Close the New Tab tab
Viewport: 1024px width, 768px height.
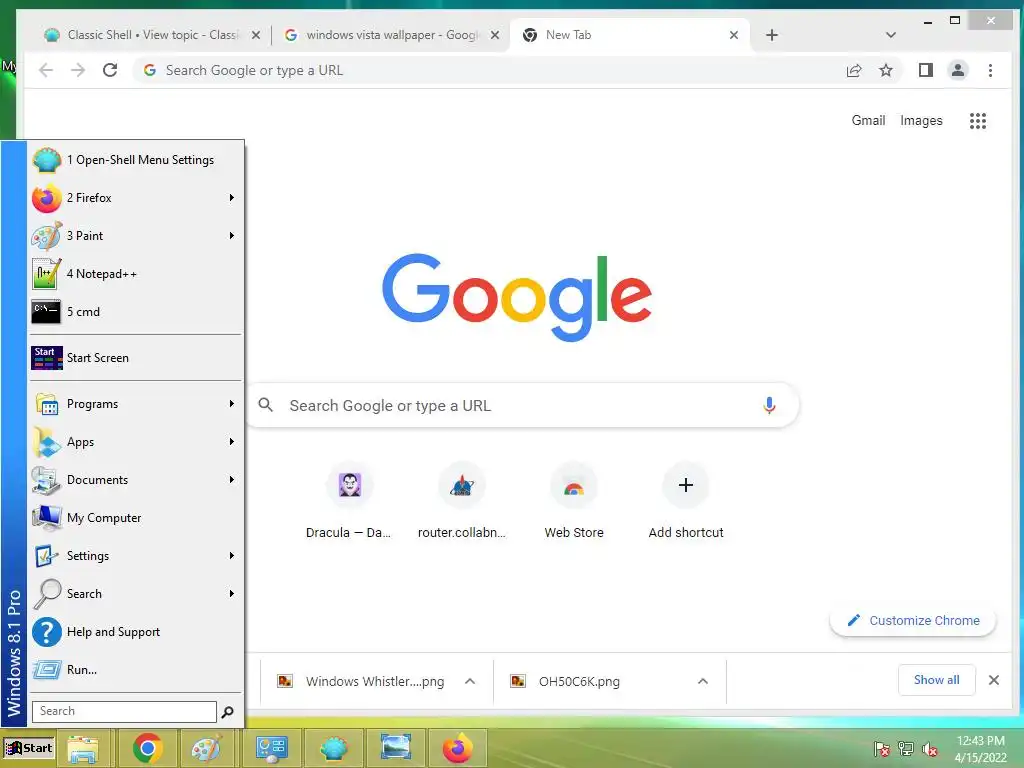(x=734, y=35)
